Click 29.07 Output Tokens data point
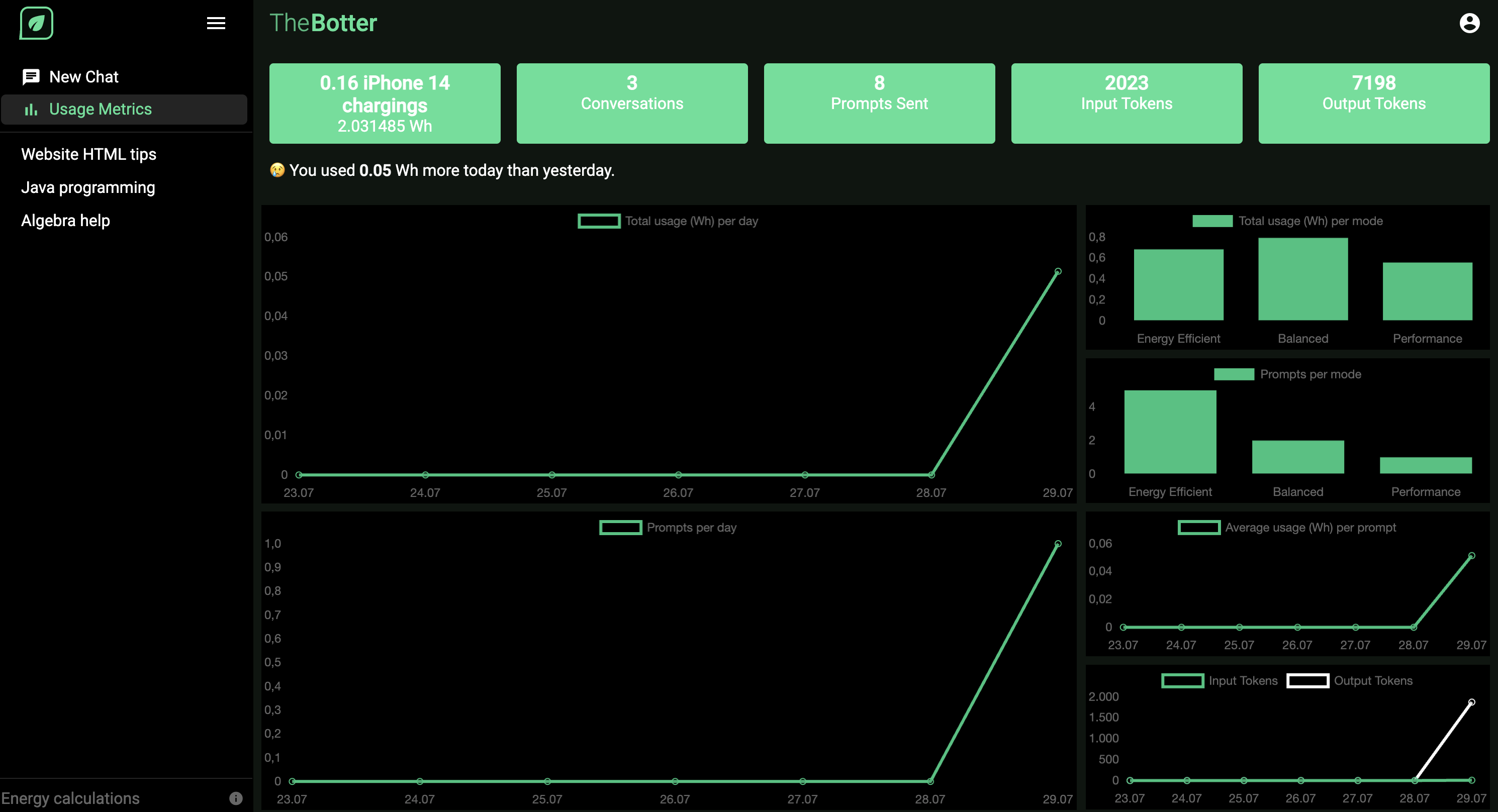This screenshot has height=812, width=1498. point(1471,702)
